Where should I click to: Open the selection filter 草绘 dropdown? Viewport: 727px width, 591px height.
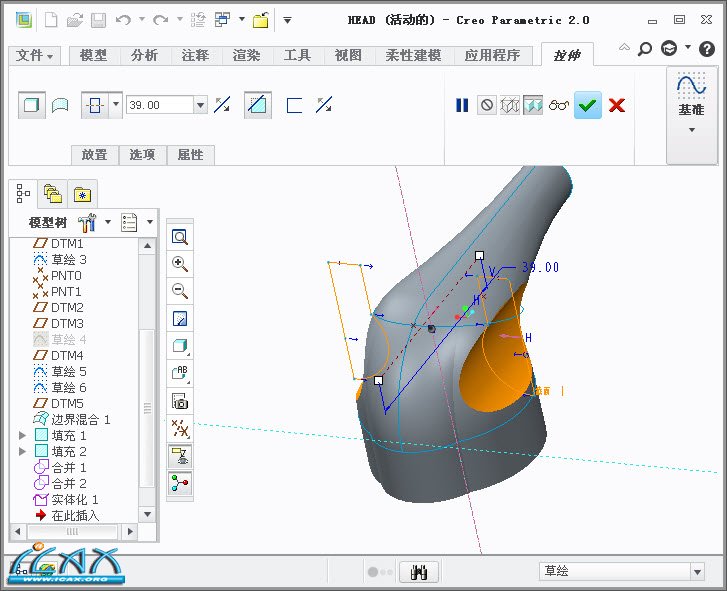(697, 572)
